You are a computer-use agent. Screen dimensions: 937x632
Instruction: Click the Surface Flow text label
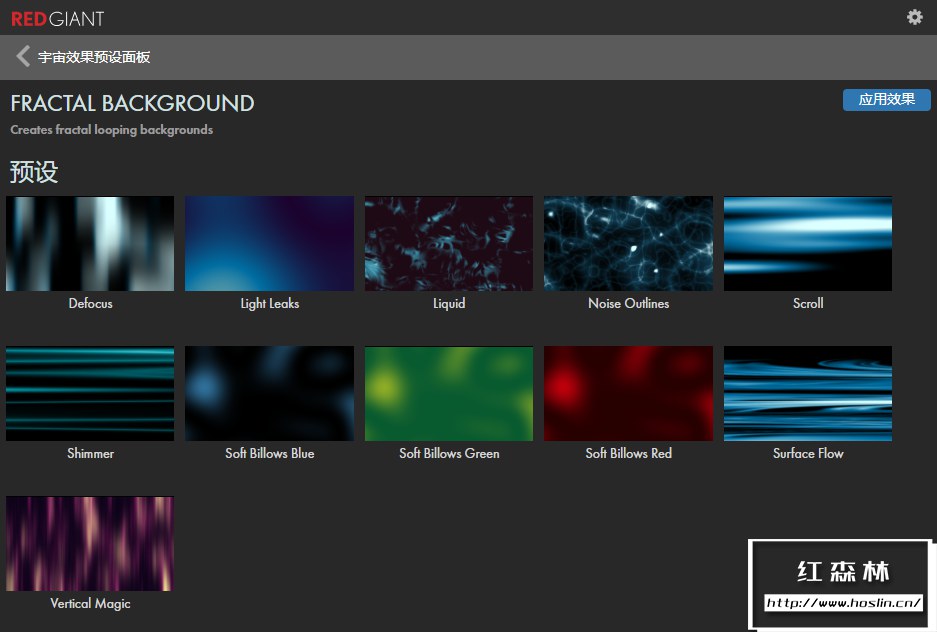pos(807,454)
